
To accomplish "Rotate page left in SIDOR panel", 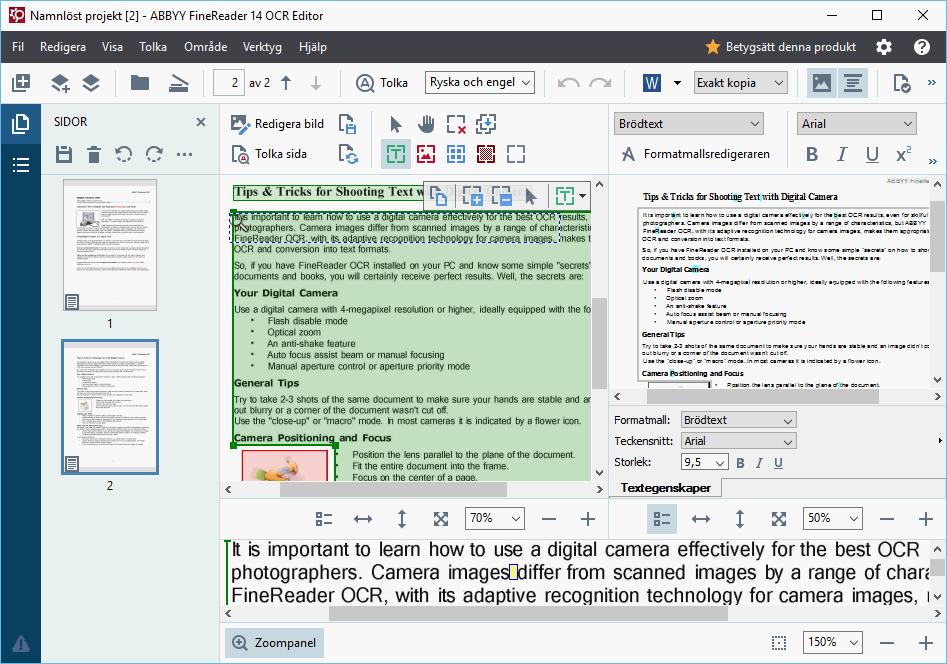I will 124,155.
